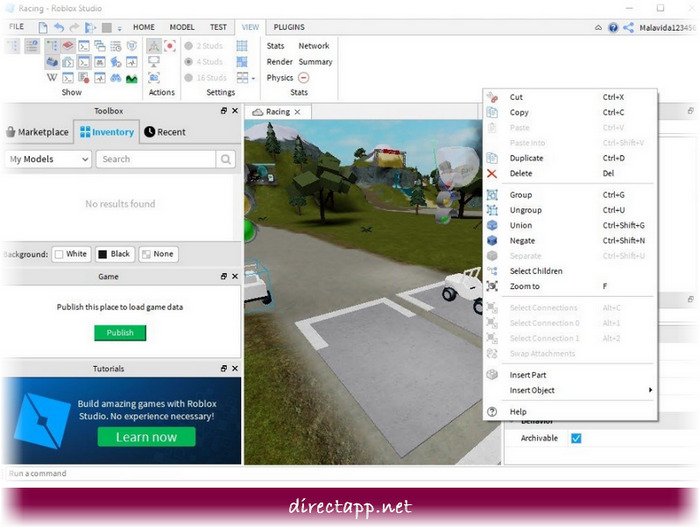Select the 2 Studs radio option
The width and height of the screenshot is (700, 528).
click(204, 46)
